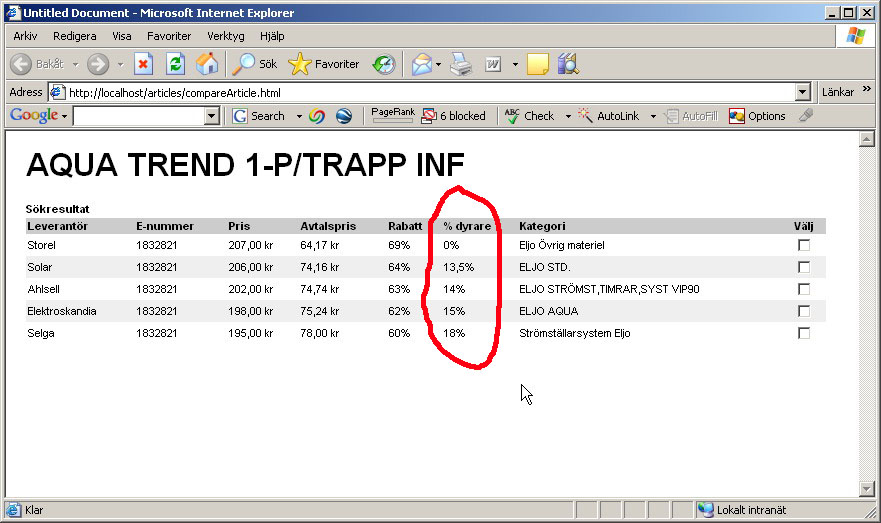The height and width of the screenshot is (523, 881).
Task: Open the Favoriter menu
Action: [x=169, y=36]
